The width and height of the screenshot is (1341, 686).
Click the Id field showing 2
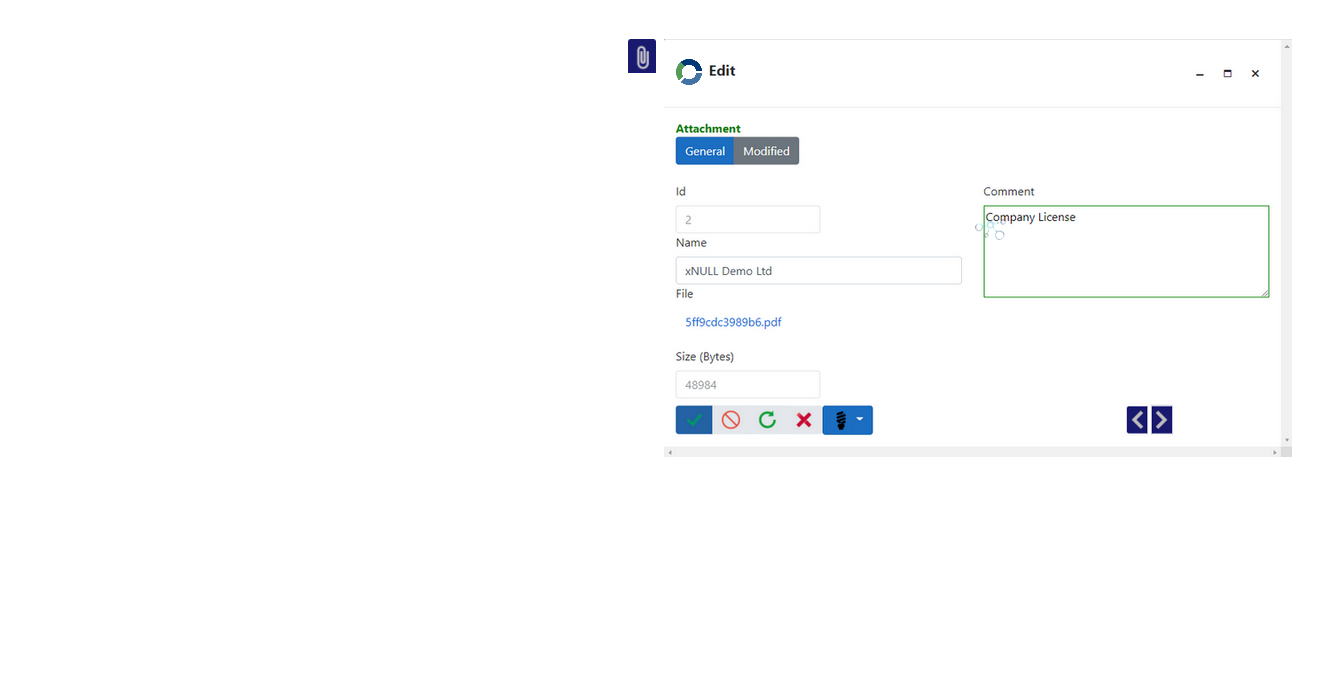pyautogui.click(x=748, y=220)
